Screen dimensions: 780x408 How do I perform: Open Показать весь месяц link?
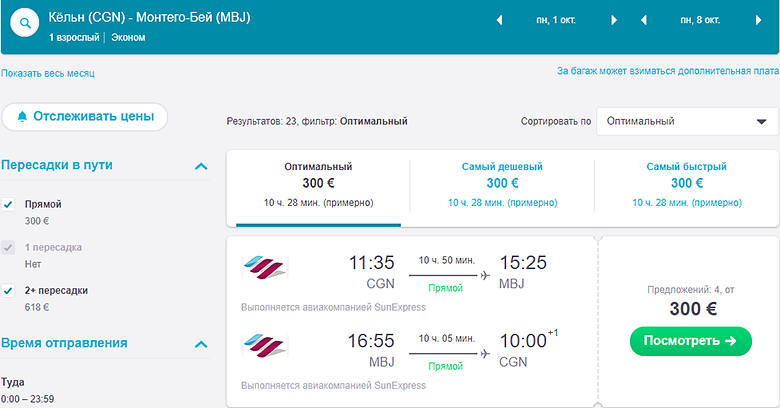click(x=48, y=73)
